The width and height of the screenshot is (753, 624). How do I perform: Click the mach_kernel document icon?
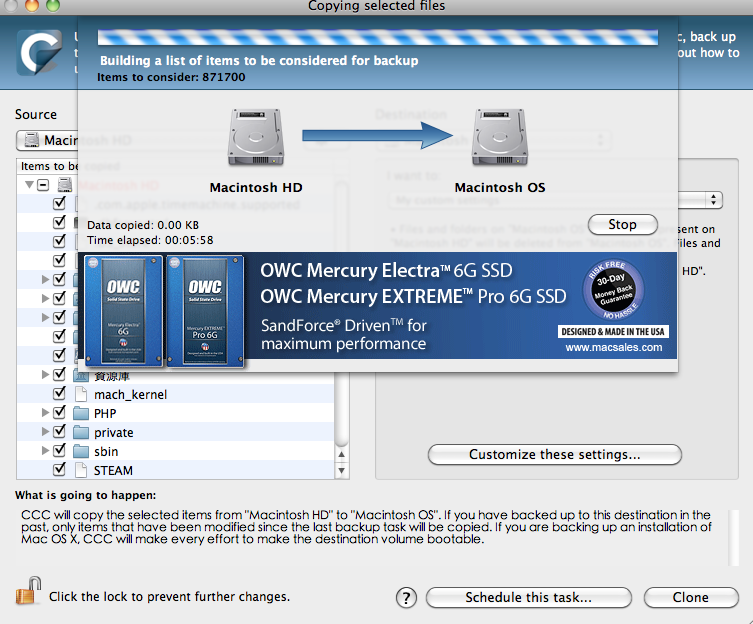[81, 394]
